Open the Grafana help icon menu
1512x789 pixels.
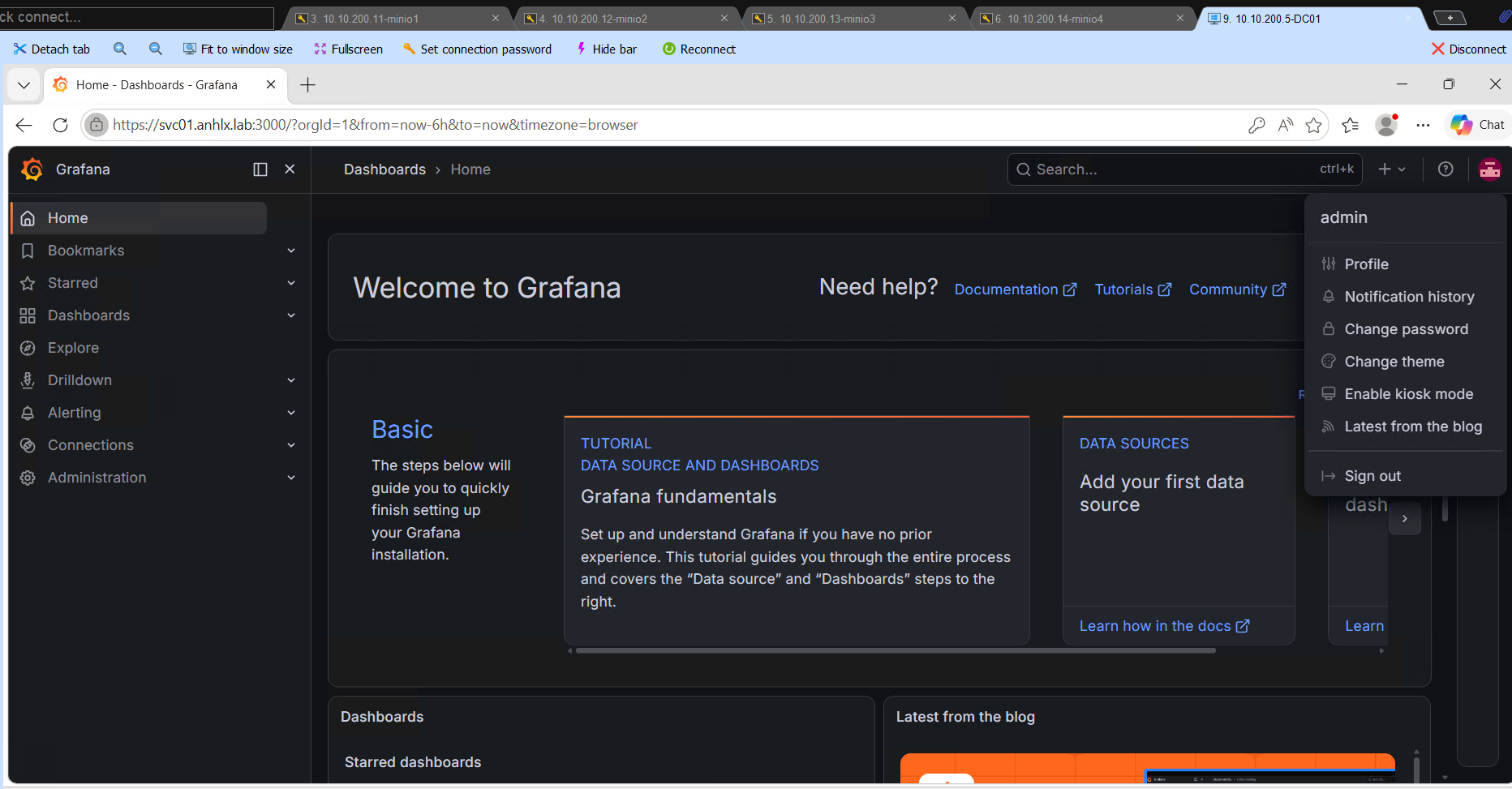1445,169
